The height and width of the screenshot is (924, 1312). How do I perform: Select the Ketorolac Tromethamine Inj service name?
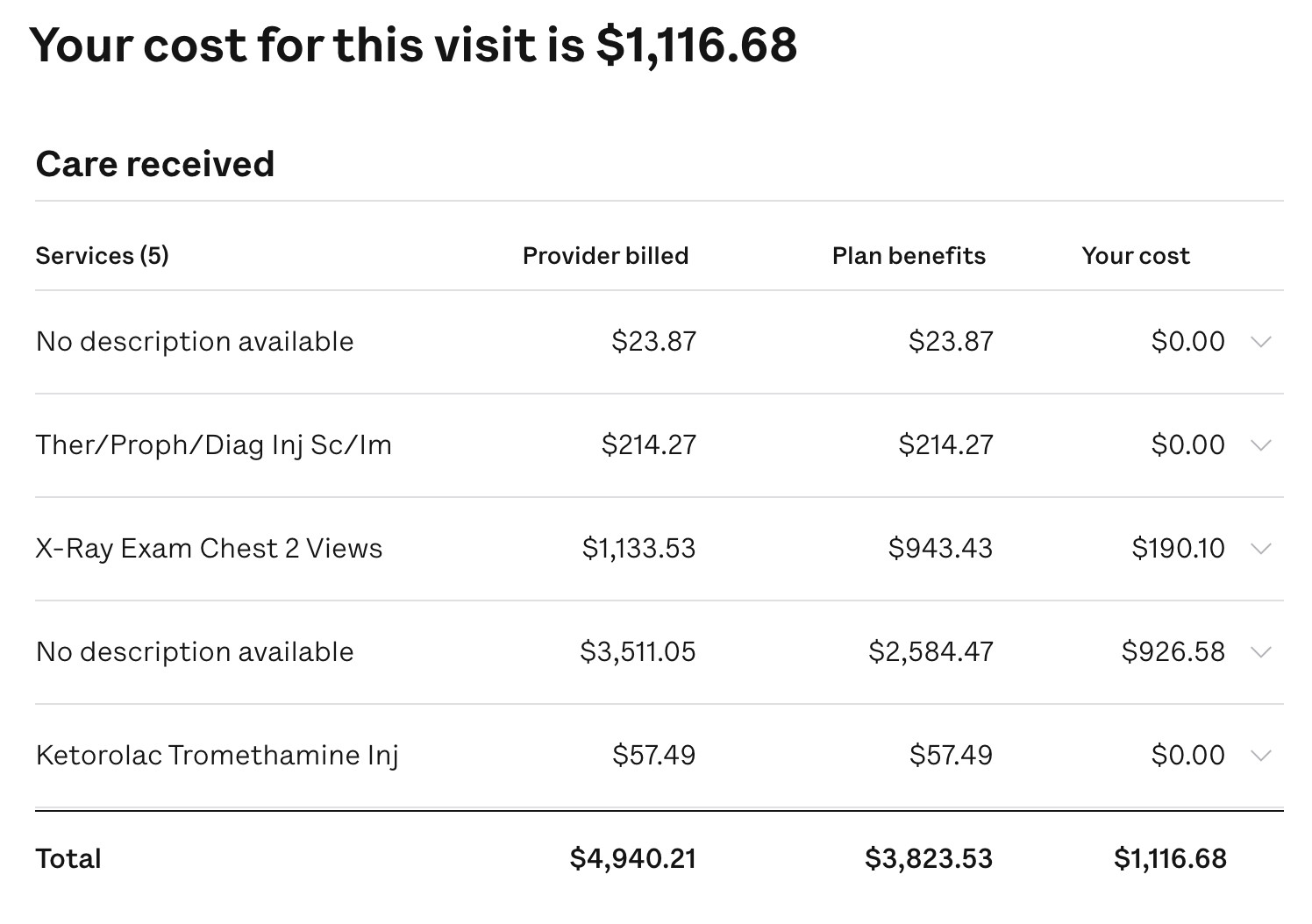pyautogui.click(x=217, y=756)
